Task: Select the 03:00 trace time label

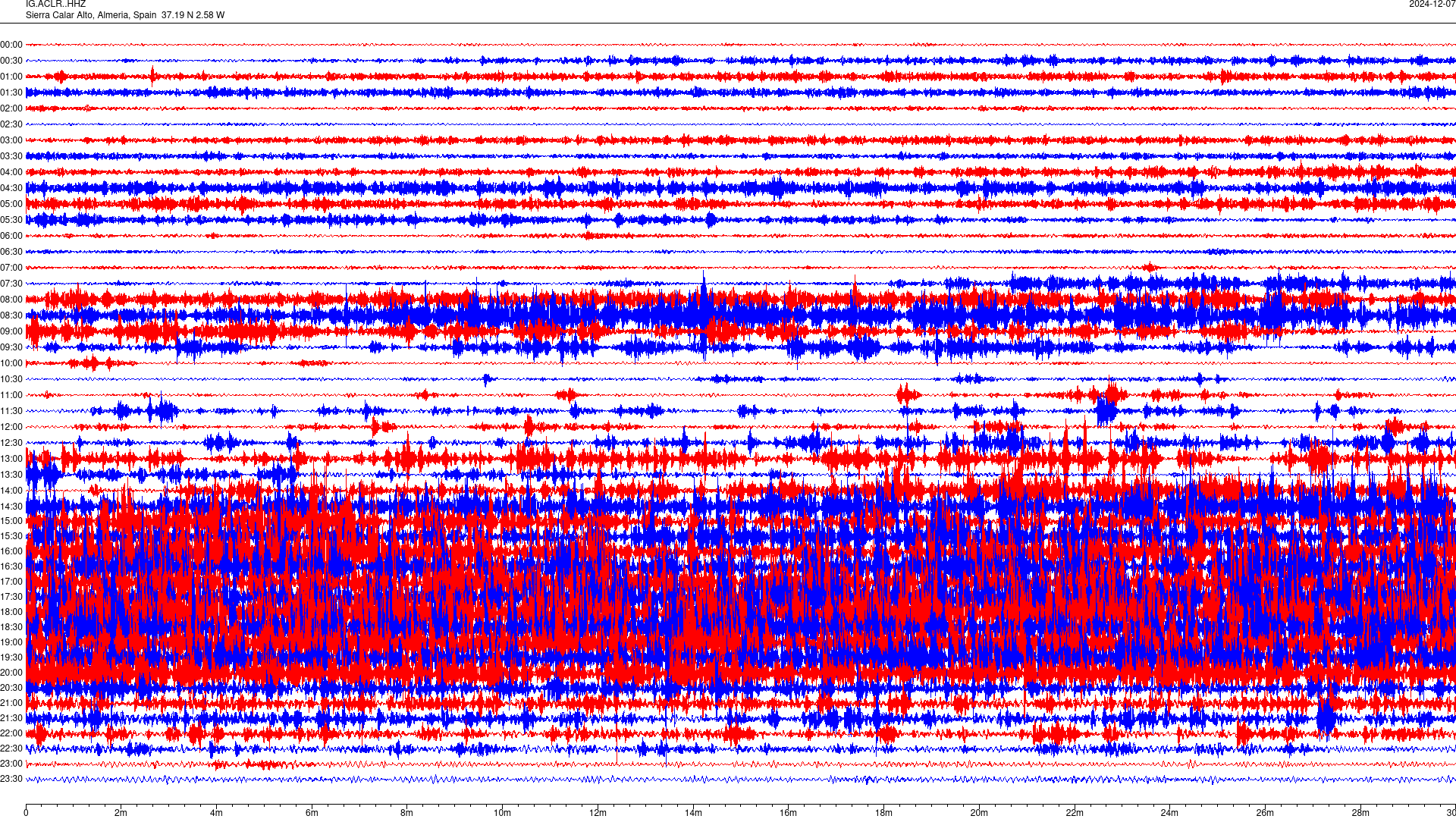Action: click(11, 140)
